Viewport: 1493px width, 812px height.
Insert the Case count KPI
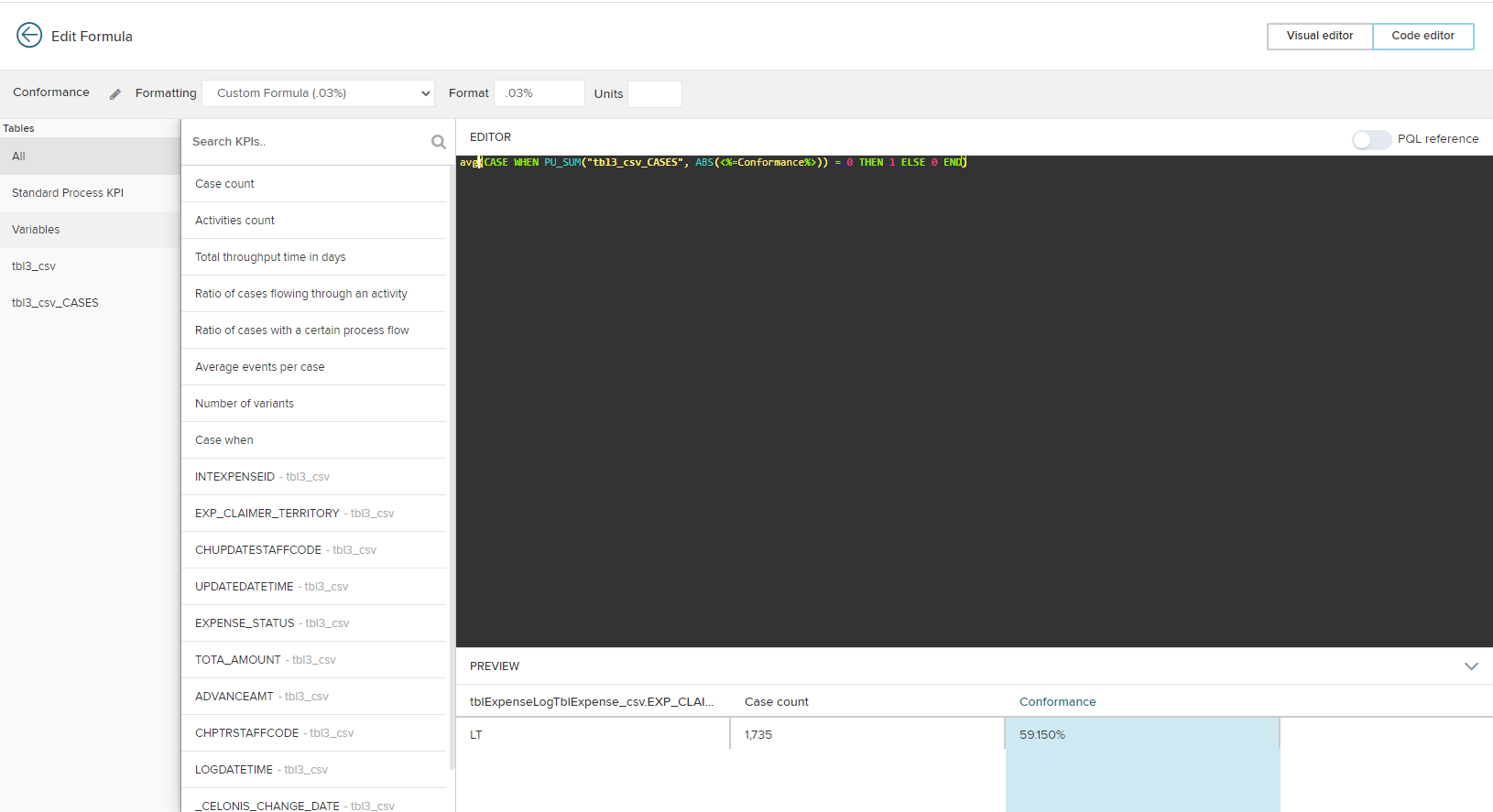point(314,184)
